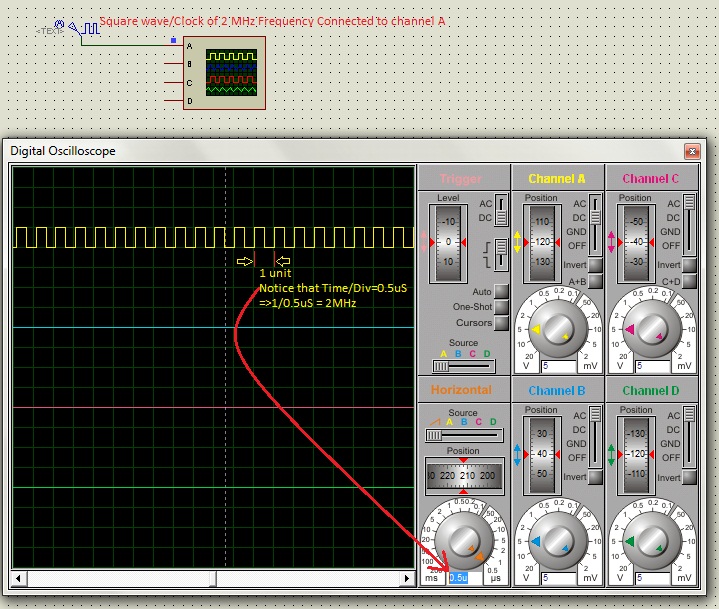Click the Channel A coupling mode slider
The height and width of the screenshot is (609, 719).
[595, 225]
